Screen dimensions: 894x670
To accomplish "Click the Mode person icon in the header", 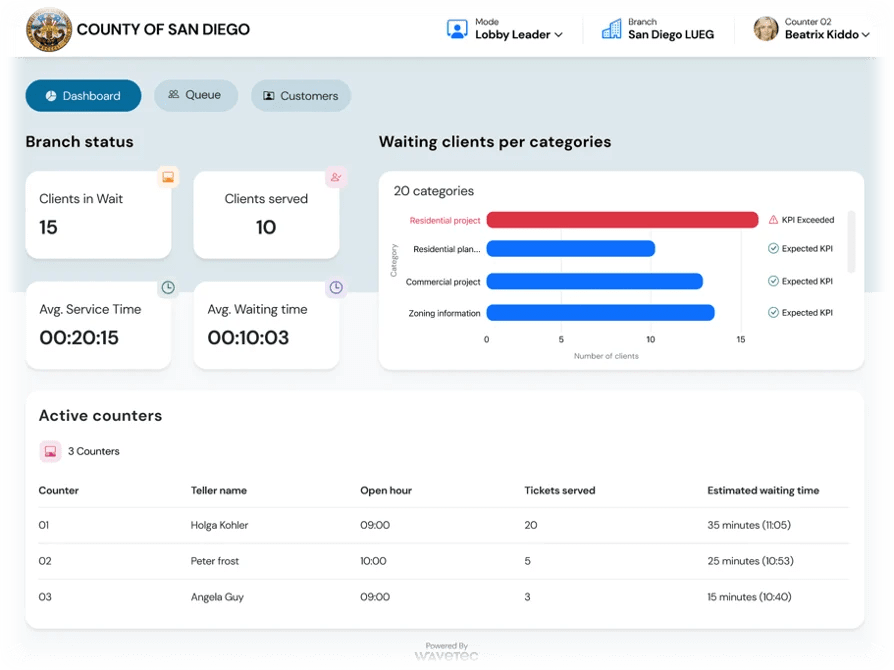I will coord(456,28).
